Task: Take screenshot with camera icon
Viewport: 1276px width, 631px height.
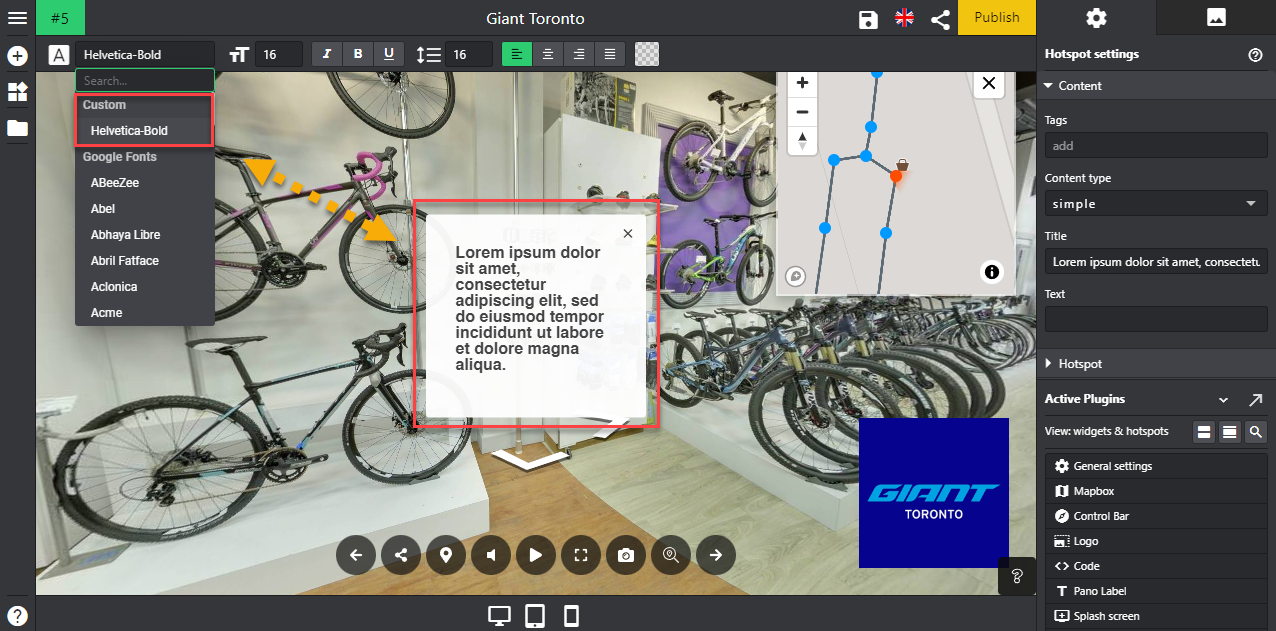Action: (626, 555)
